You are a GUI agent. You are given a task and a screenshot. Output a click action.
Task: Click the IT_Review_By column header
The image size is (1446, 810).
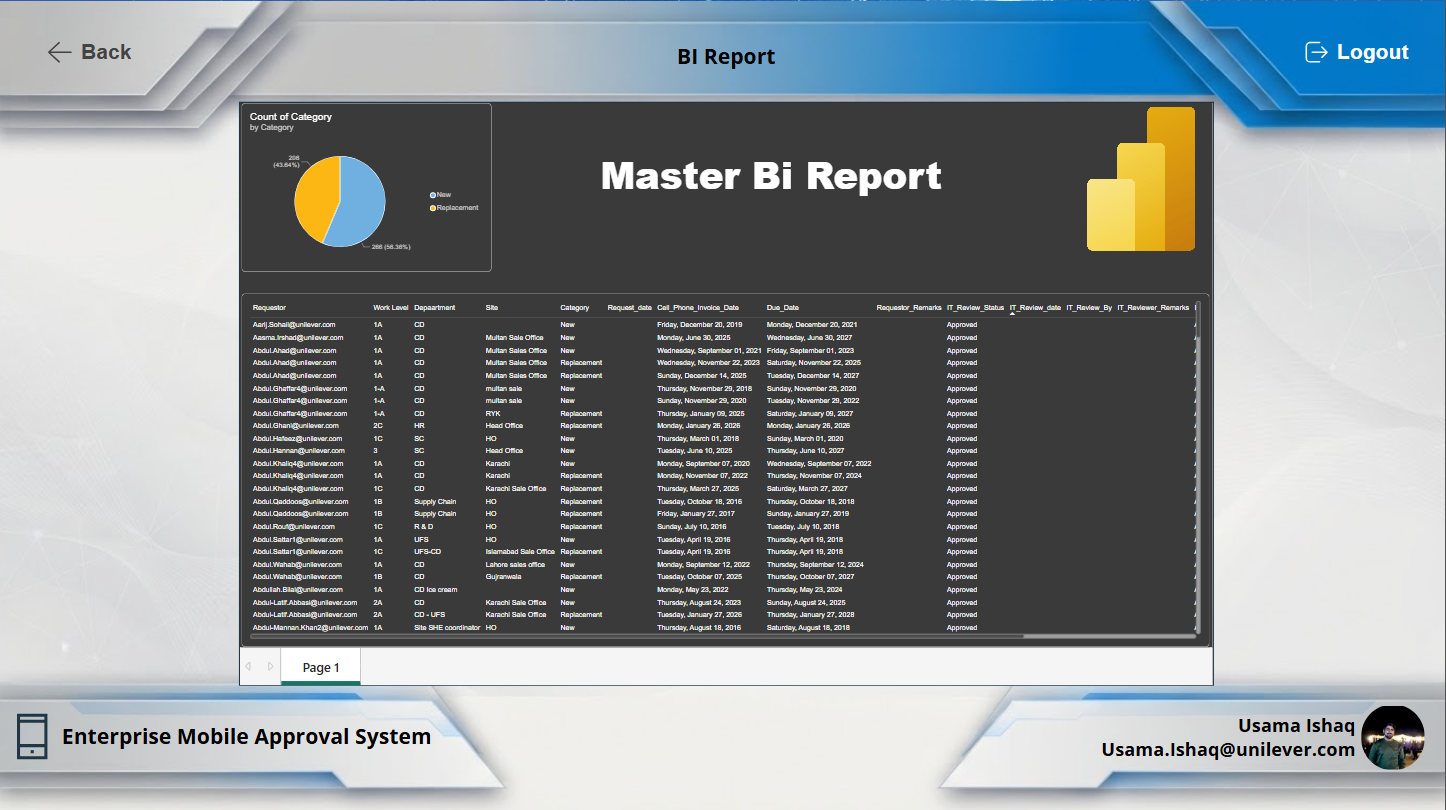coord(1089,308)
